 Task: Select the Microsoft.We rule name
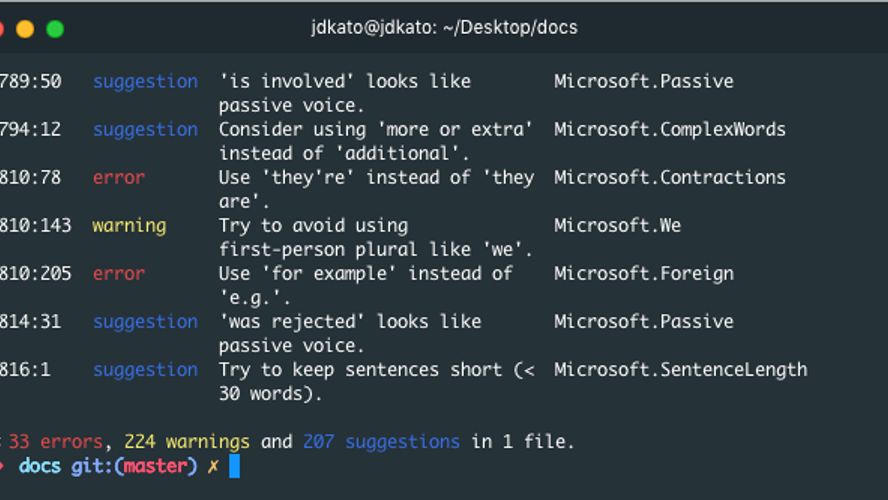(x=617, y=225)
